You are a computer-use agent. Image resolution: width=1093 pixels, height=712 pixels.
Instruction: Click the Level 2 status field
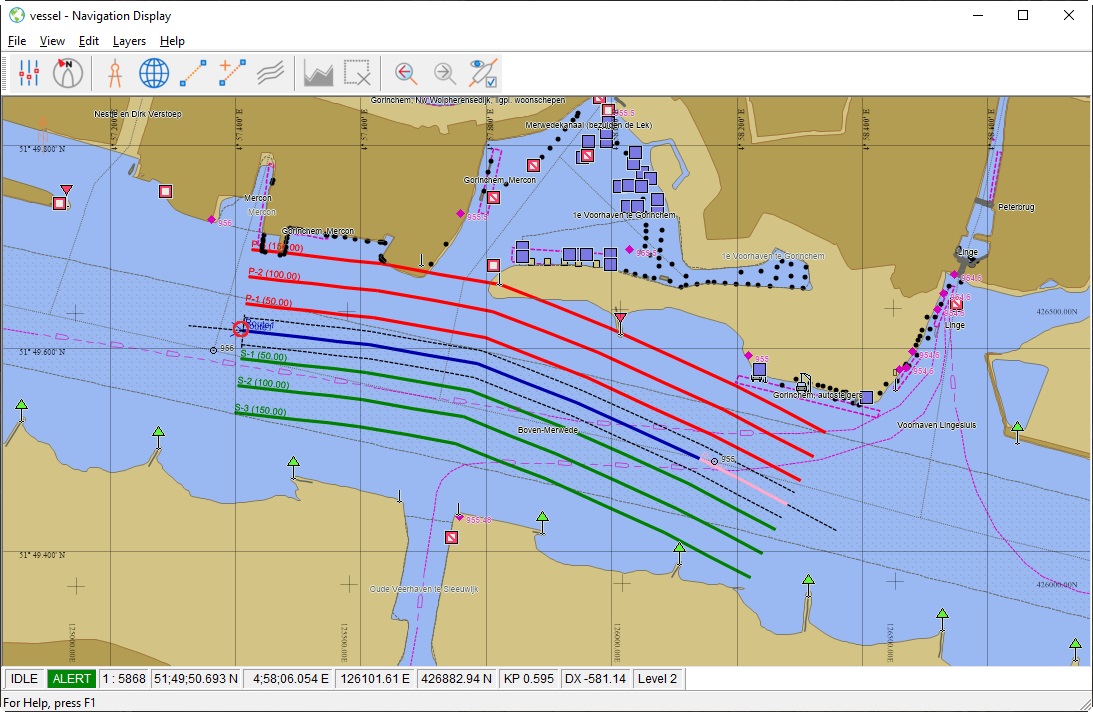tap(658, 679)
